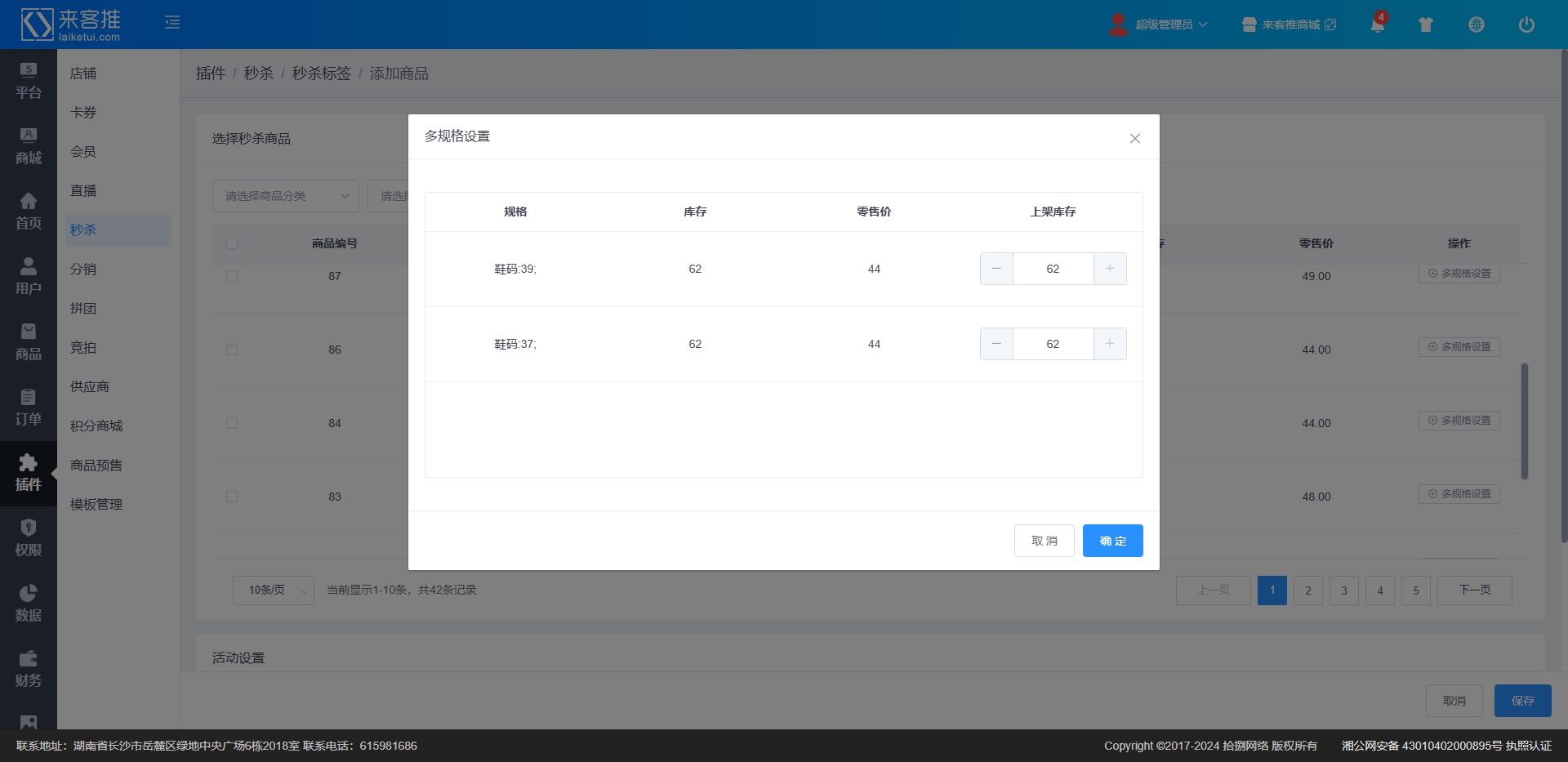This screenshot has height=762, width=1568.
Task: Open the globe language icon
Action: coord(1476,25)
